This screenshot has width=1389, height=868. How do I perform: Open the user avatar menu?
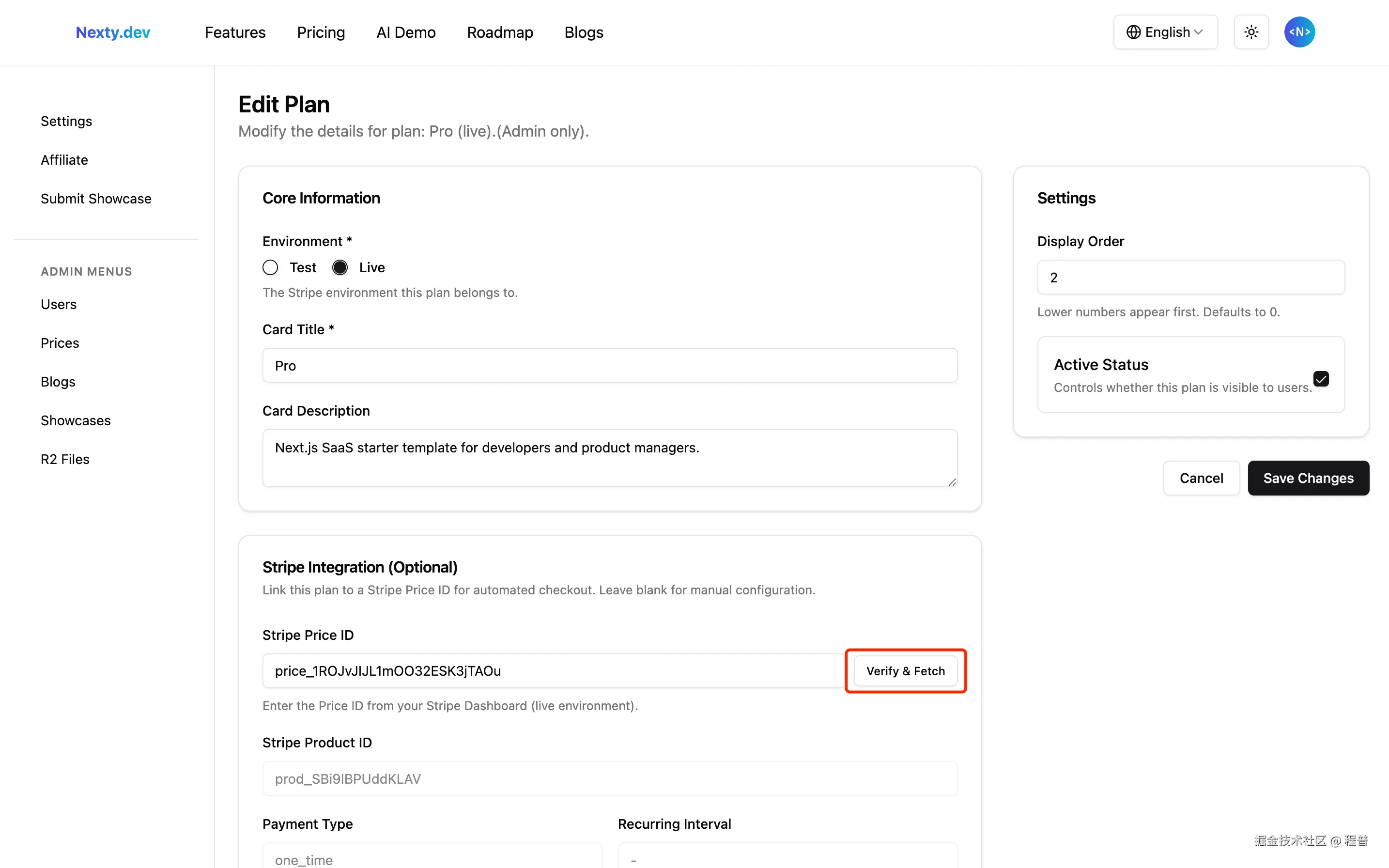(1299, 31)
